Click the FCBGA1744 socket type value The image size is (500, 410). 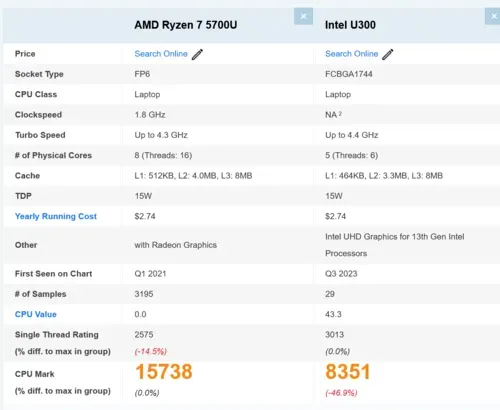point(349,74)
